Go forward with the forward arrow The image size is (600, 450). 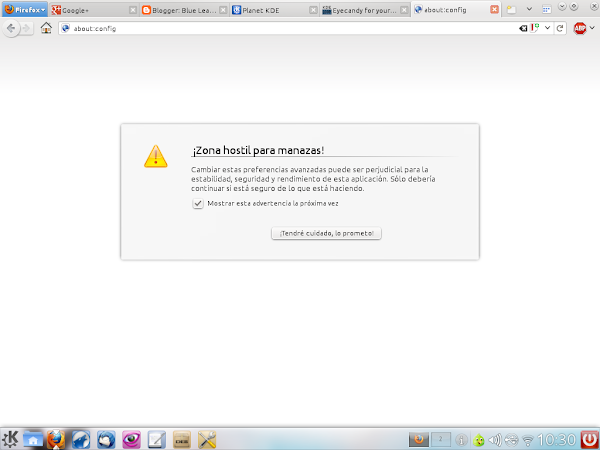point(26,28)
